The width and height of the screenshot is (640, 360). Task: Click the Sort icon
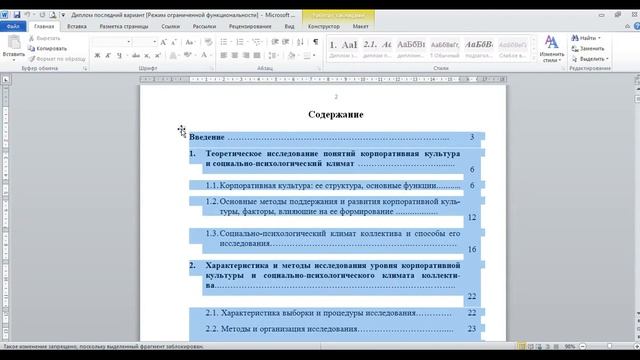coord(300,42)
